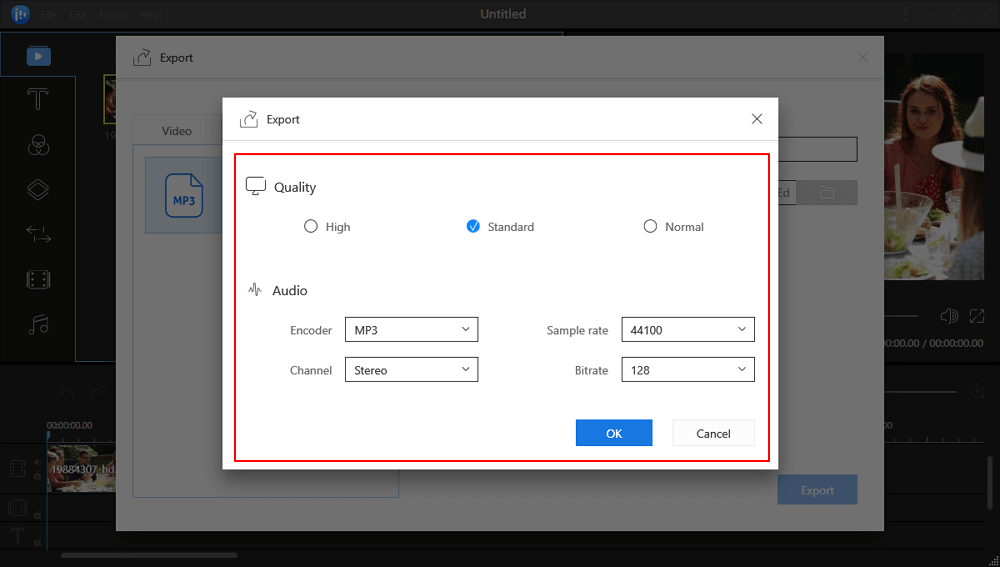1000x567 pixels.
Task: Switch to the Video tab
Action: tap(177, 131)
